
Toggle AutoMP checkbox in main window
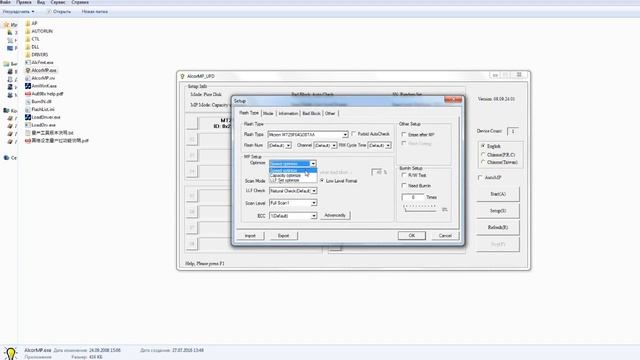click(x=480, y=178)
